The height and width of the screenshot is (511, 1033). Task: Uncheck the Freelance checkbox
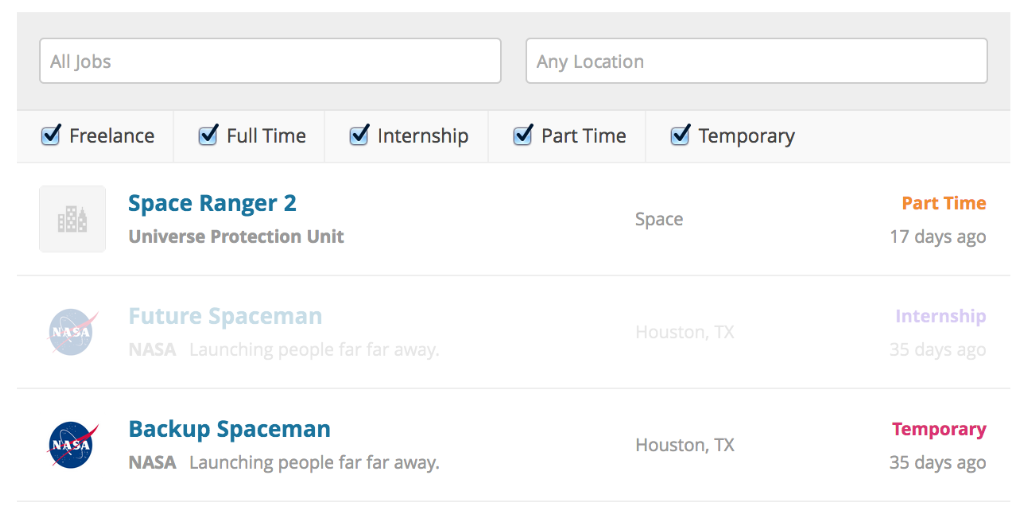51,136
